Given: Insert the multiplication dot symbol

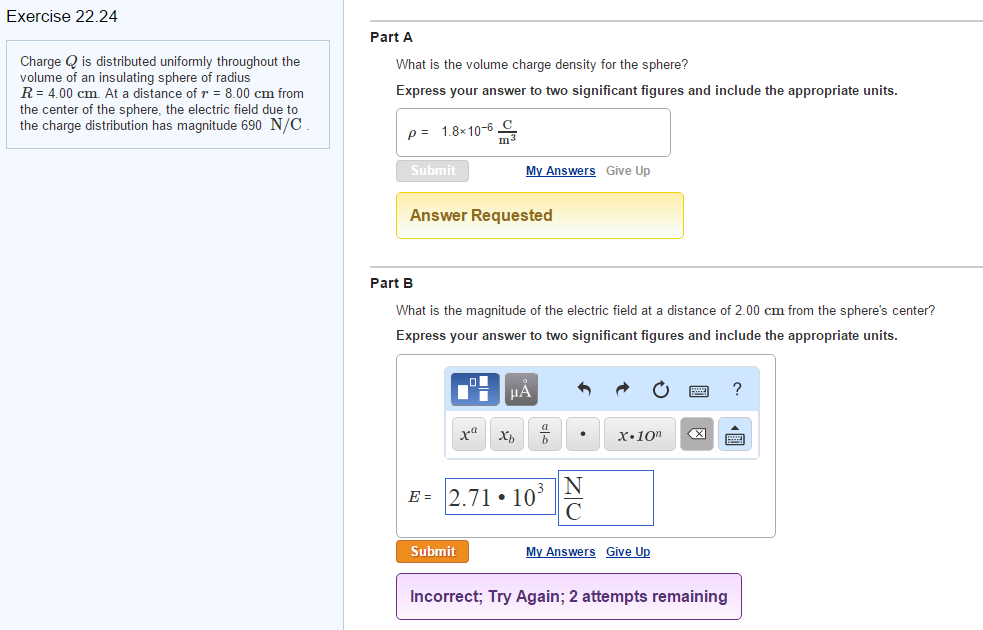Looking at the screenshot, I should [x=583, y=435].
